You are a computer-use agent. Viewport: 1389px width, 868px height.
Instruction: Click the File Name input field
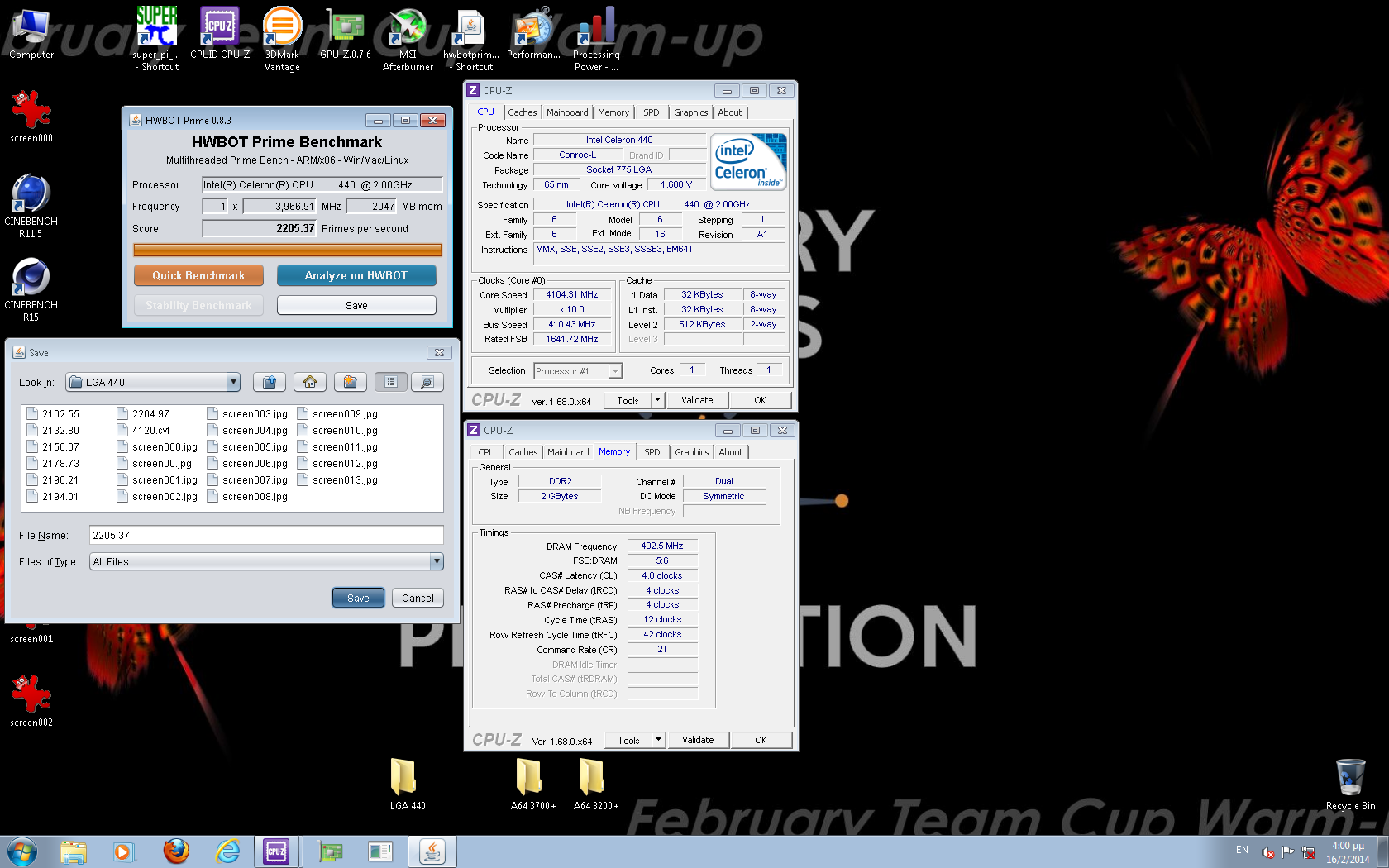[x=266, y=535]
